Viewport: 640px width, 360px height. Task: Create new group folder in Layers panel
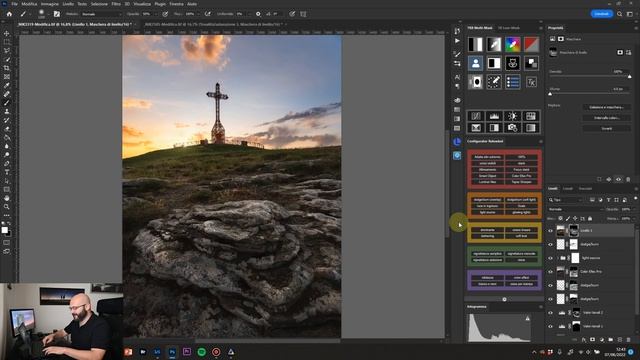611,340
